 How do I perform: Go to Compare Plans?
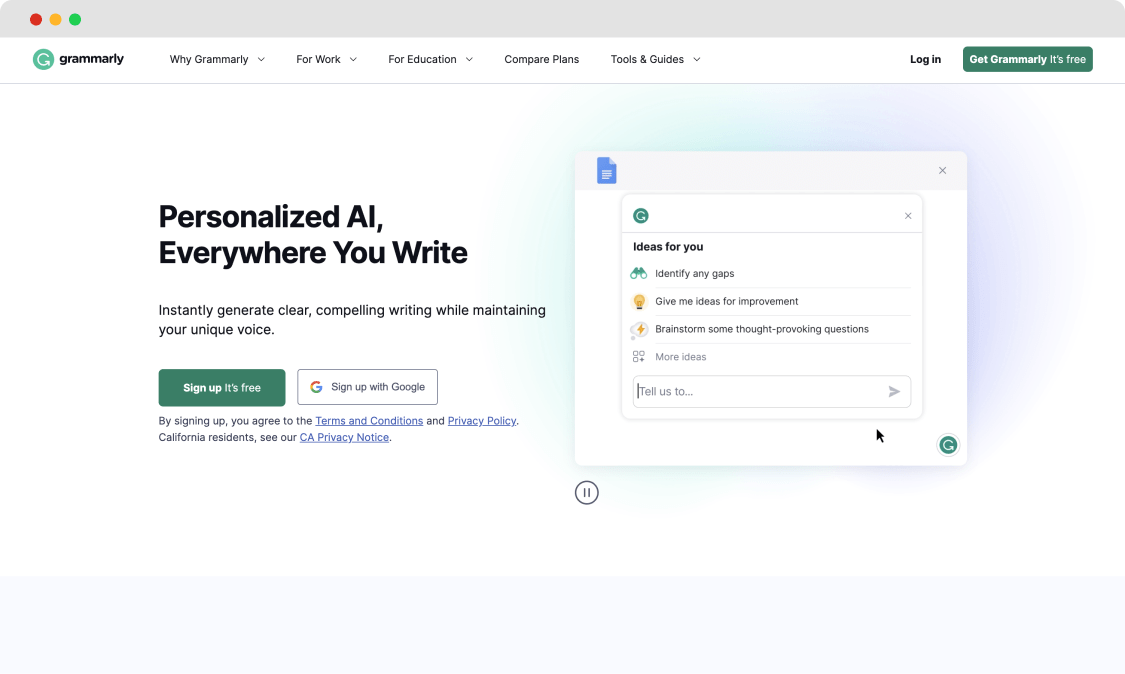point(542,60)
